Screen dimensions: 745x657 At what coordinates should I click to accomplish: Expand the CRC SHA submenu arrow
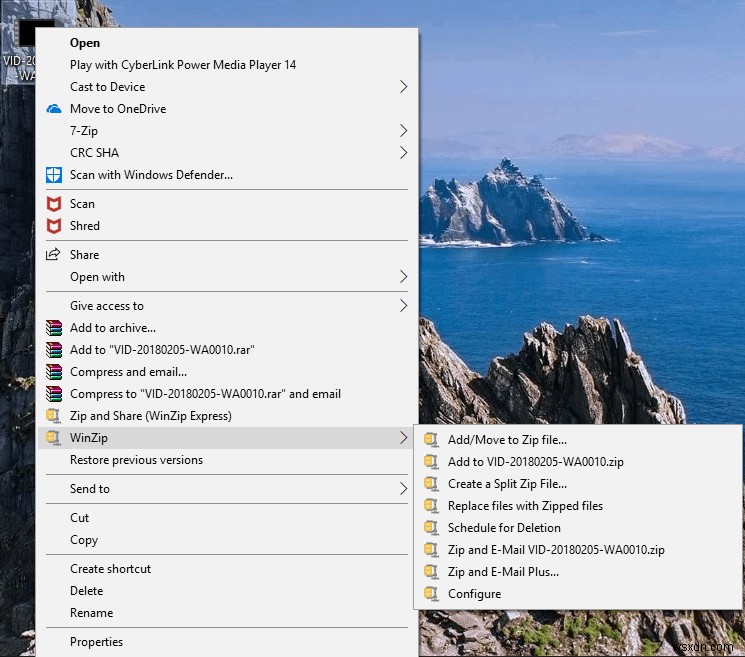click(403, 152)
